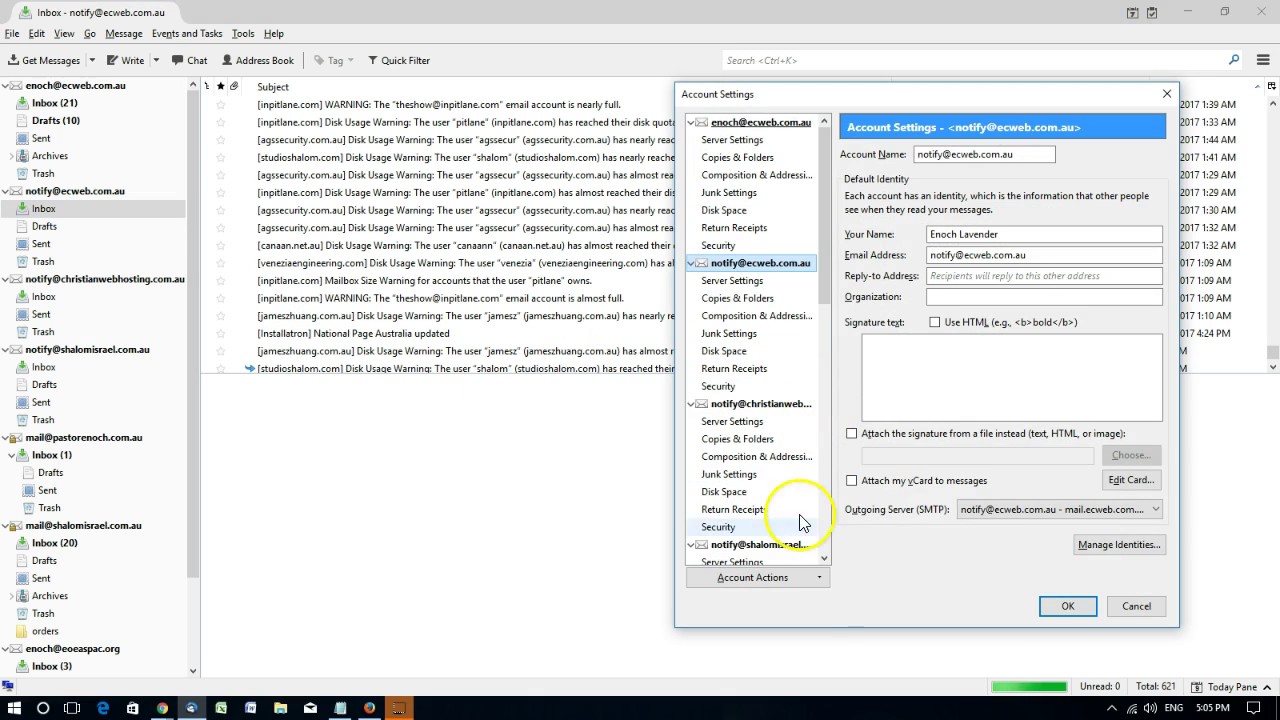Select Trash folder under enoch@ecweb.com.au
The width and height of the screenshot is (1280, 720).
pyautogui.click(x=42, y=173)
